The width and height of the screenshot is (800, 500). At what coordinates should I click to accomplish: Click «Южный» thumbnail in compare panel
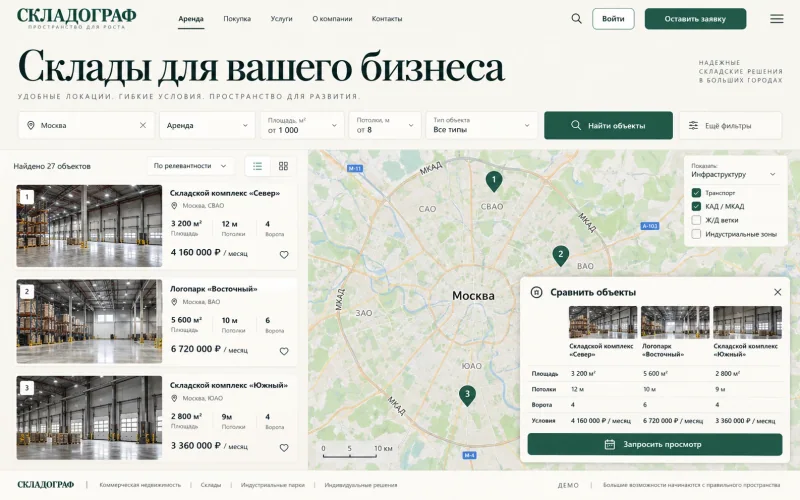(x=747, y=322)
